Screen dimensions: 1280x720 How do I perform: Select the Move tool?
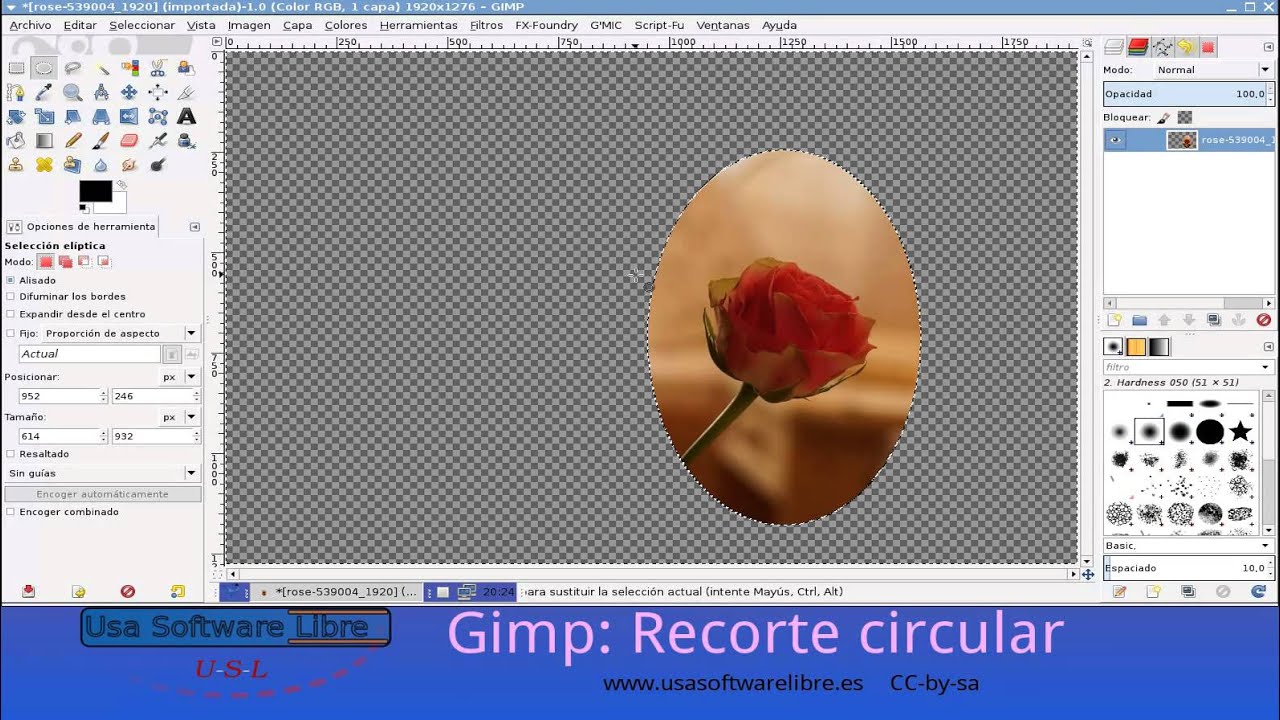pyautogui.click(x=129, y=92)
